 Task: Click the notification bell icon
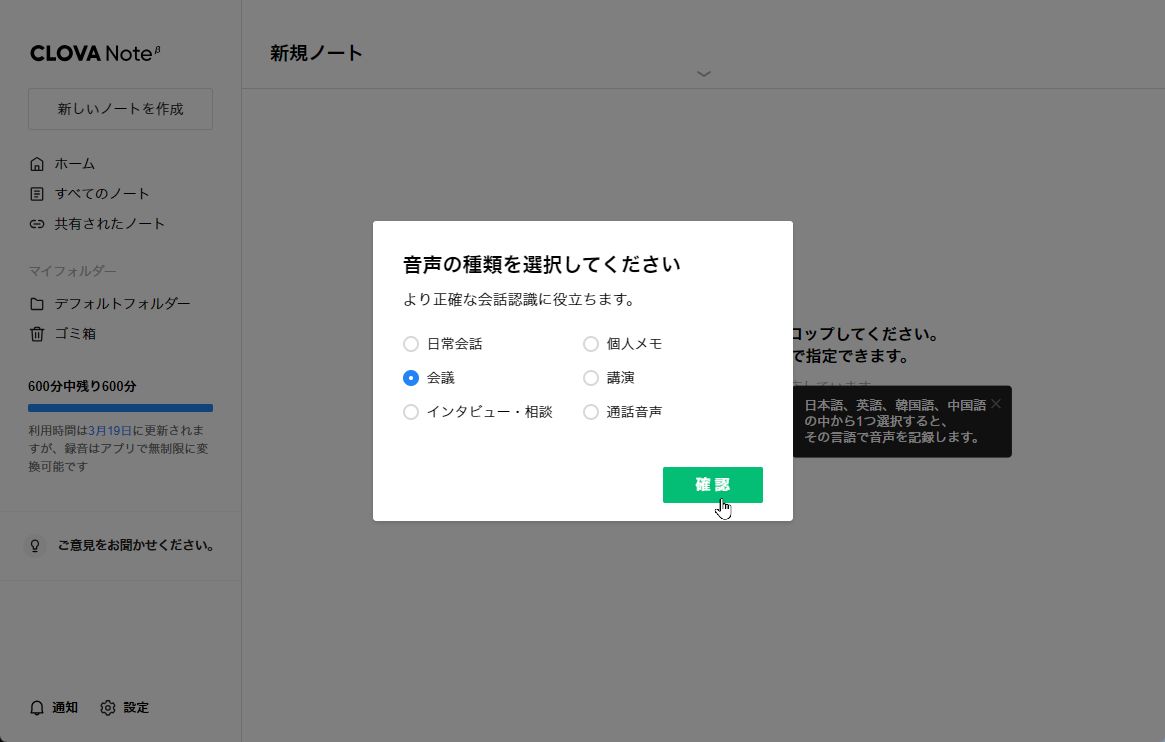(x=37, y=708)
